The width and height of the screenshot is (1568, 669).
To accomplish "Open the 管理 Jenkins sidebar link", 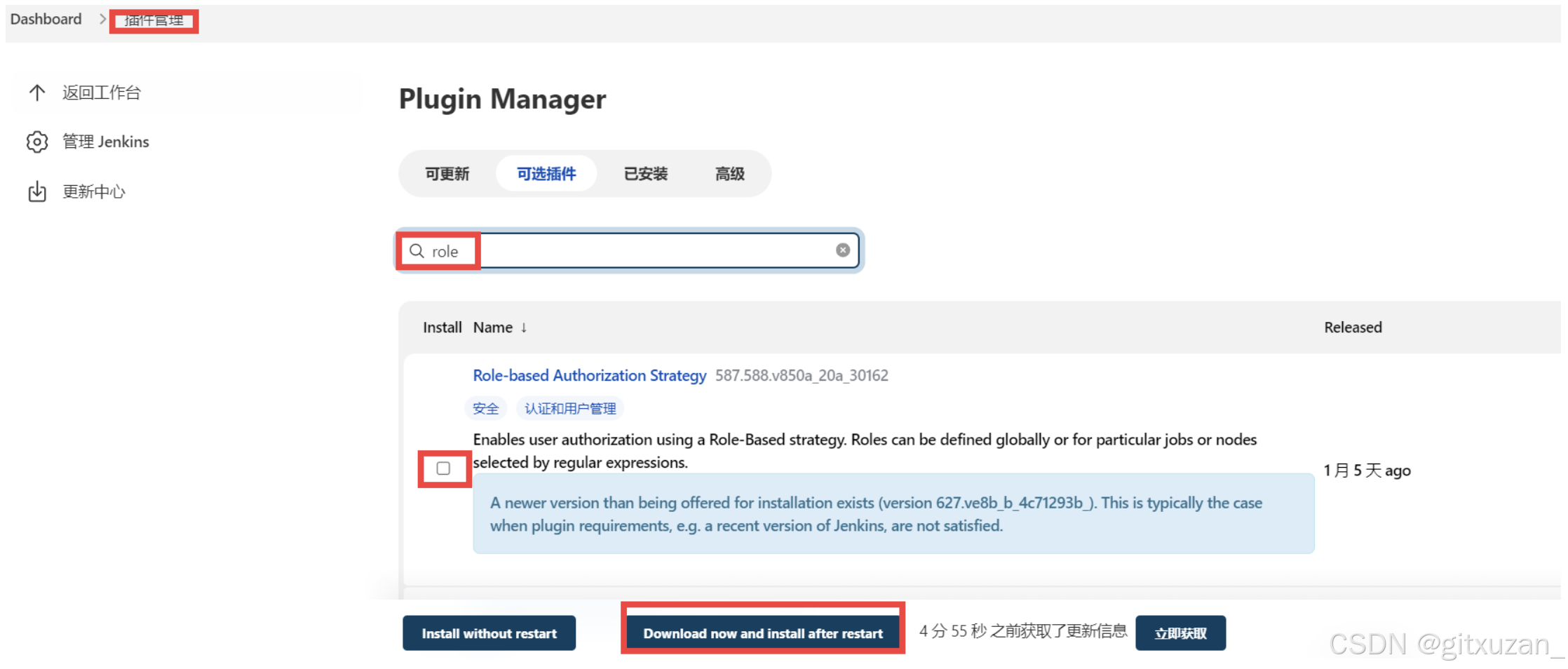I will click(x=106, y=142).
